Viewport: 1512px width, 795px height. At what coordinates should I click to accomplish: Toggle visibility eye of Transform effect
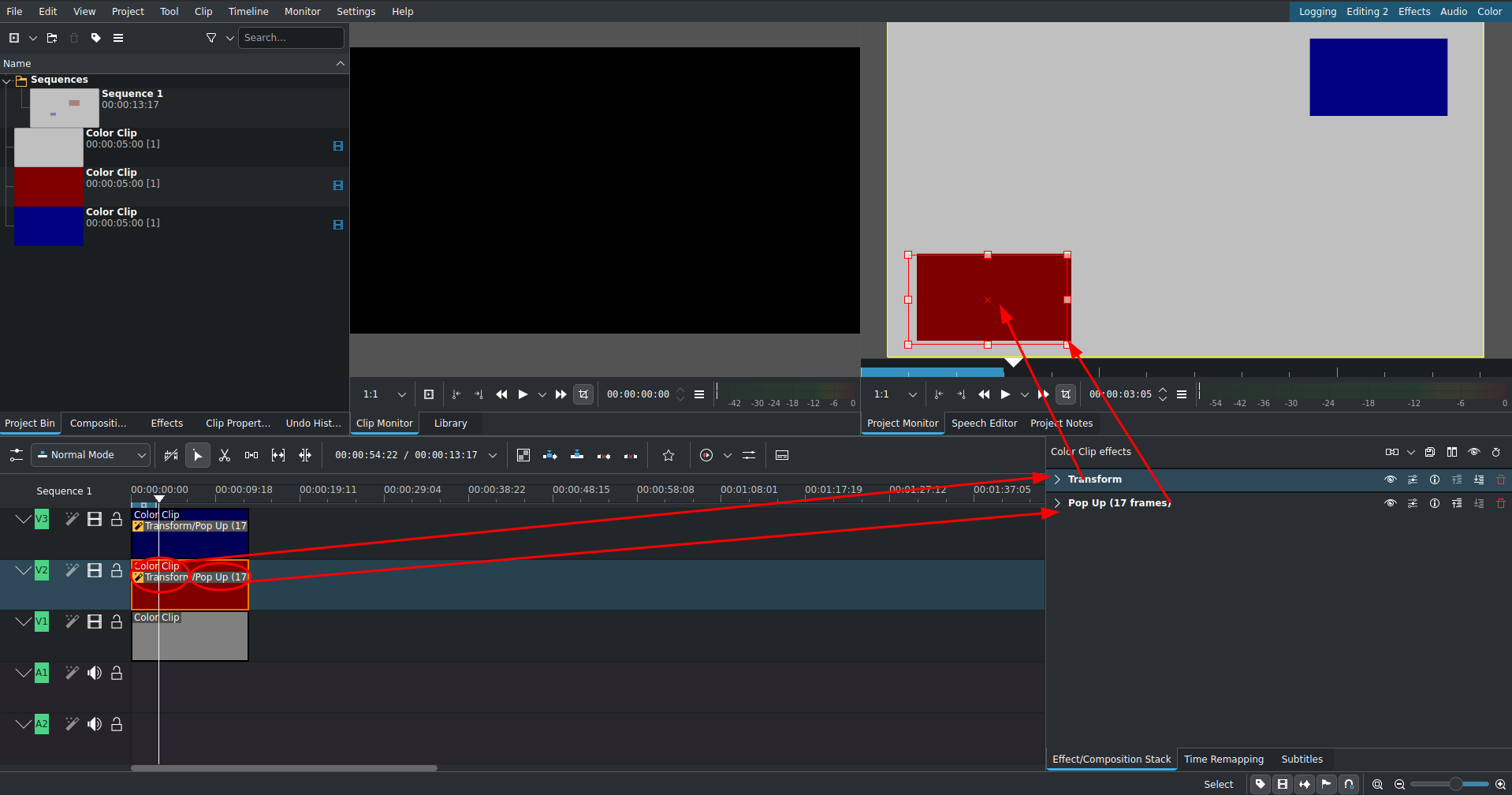tap(1391, 480)
